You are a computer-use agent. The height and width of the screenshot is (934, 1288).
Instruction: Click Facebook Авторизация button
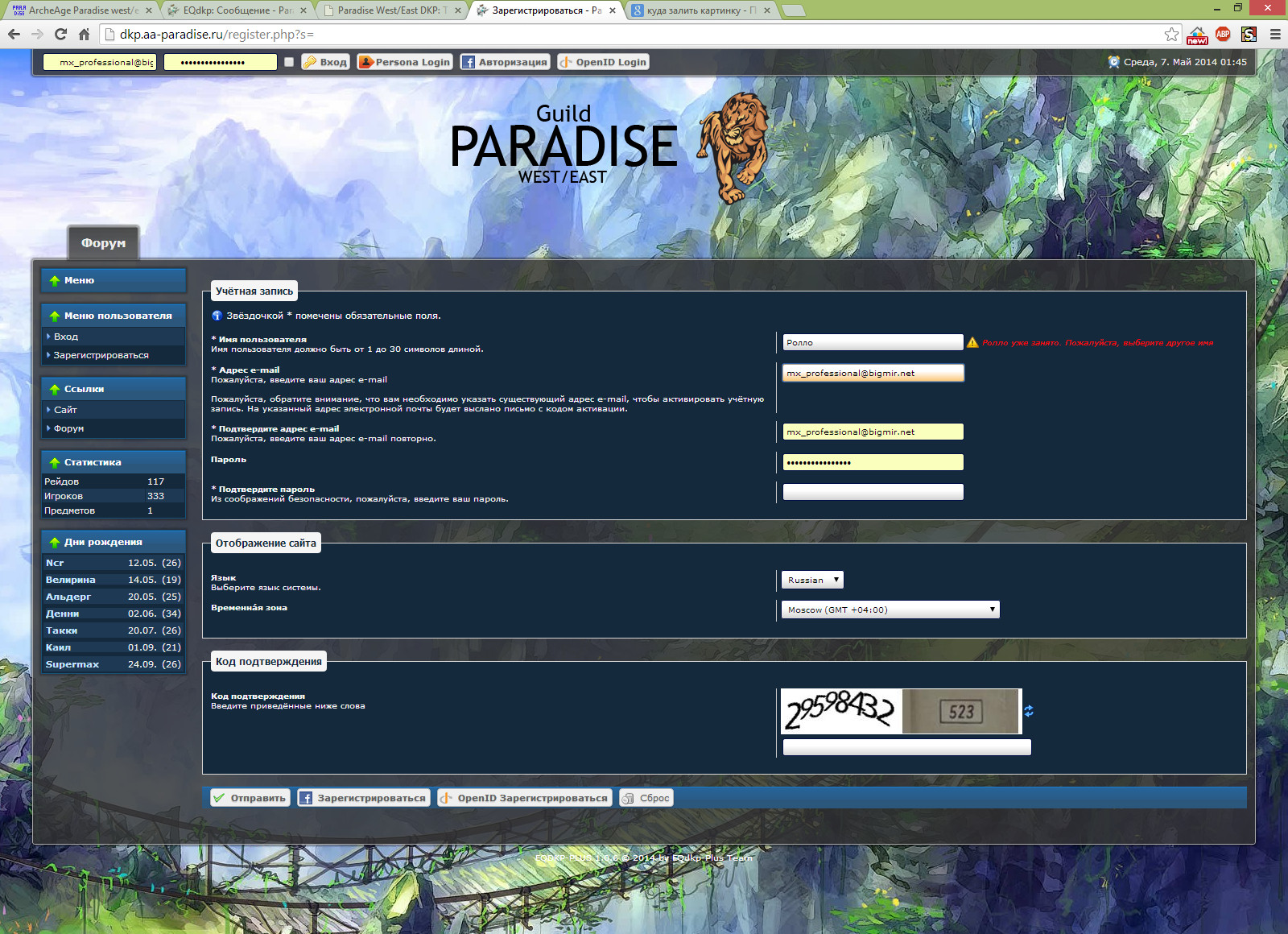tap(505, 62)
